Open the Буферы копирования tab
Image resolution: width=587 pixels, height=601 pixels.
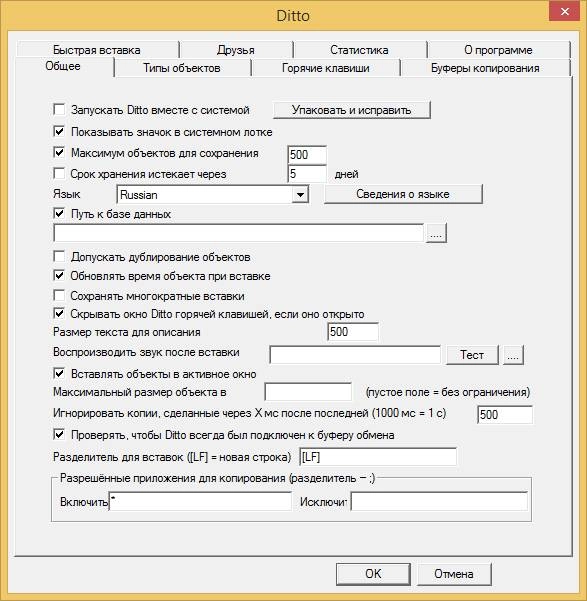(x=485, y=68)
